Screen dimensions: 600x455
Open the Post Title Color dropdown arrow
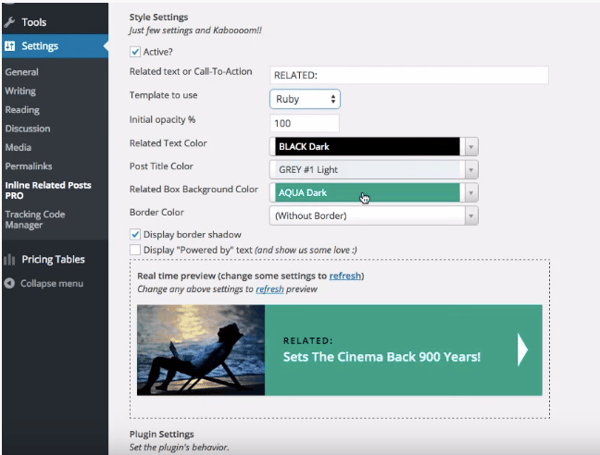point(471,169)
